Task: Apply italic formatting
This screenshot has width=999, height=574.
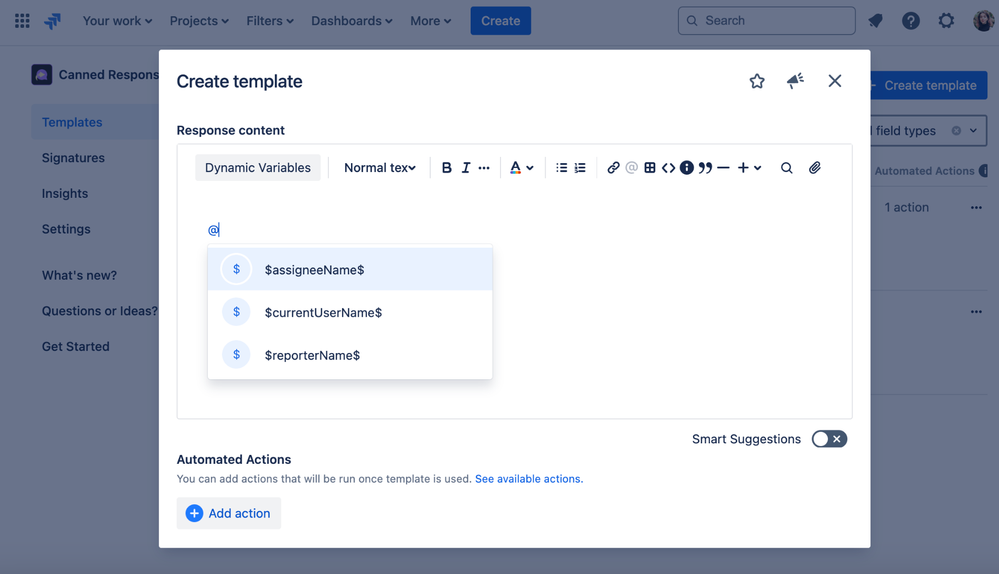Action: 466,168
